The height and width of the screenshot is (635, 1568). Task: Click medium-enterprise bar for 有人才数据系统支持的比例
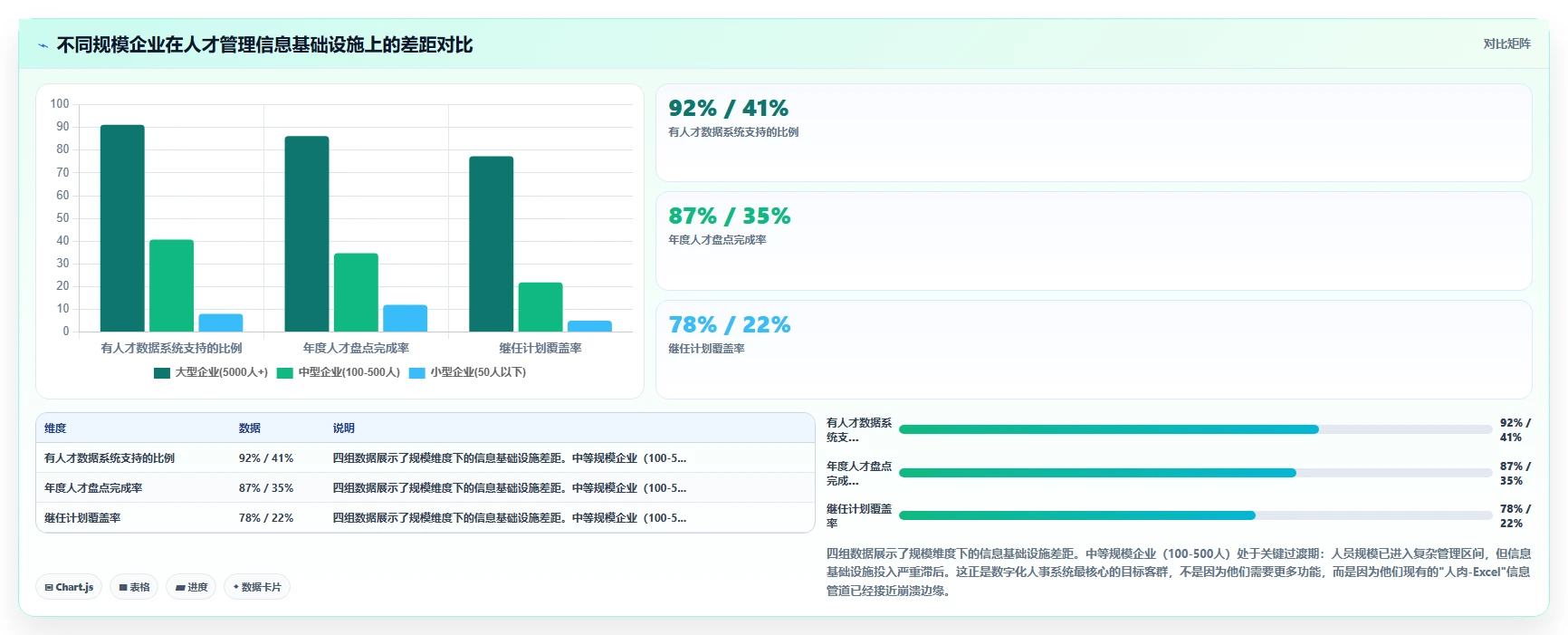[x=171, y=285]
